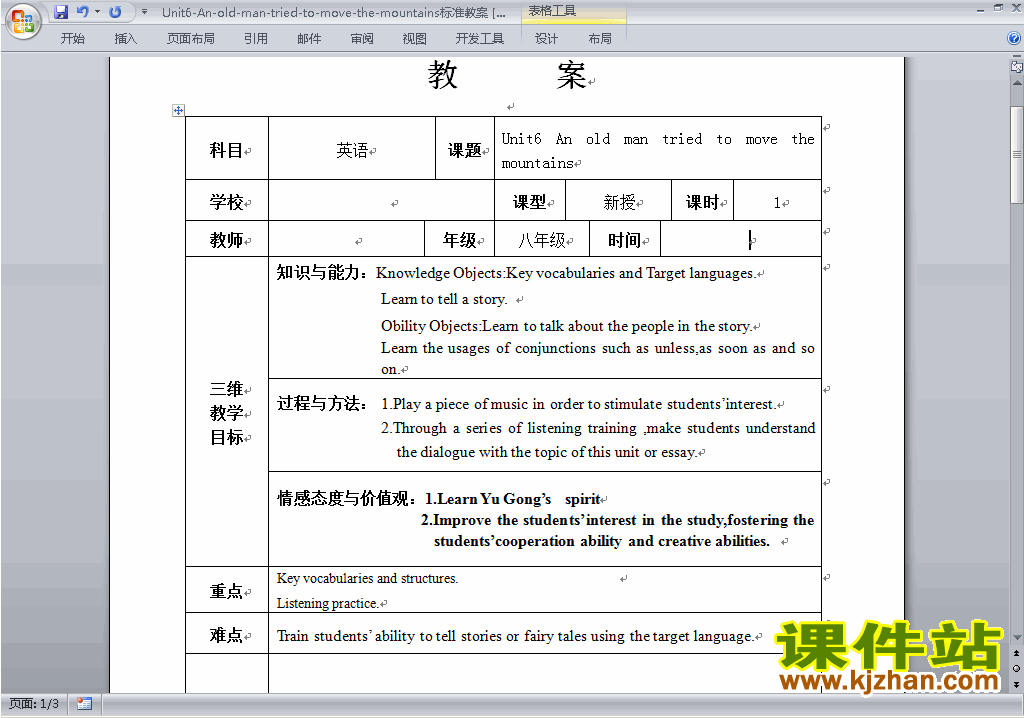Click 'Learn to tell a story.' line

pos(444,299)
